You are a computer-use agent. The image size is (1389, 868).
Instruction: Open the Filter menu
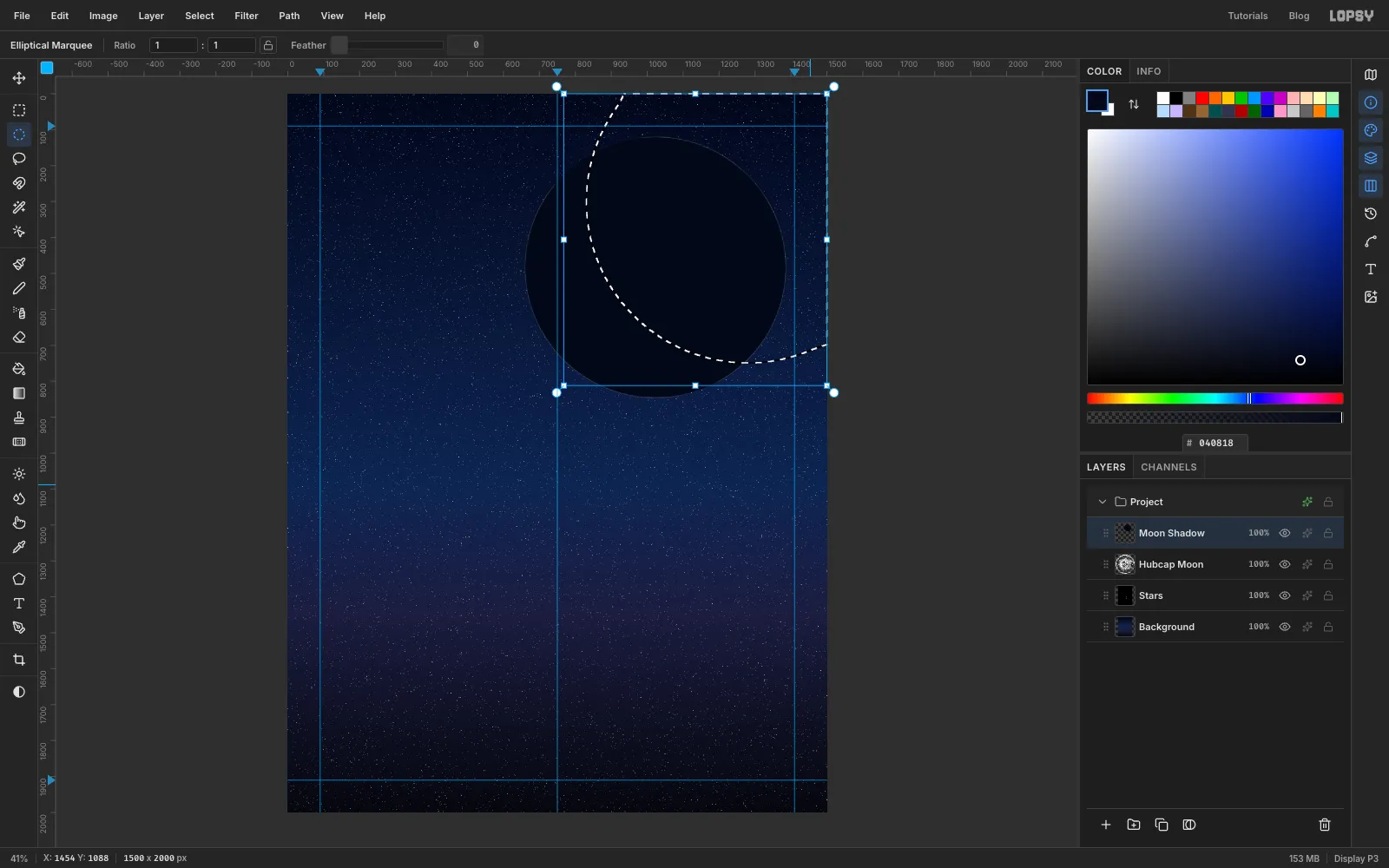247,16
